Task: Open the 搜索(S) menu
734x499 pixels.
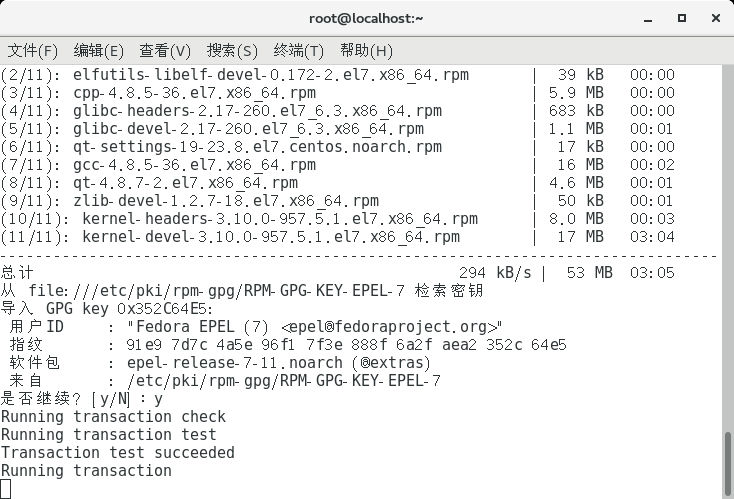Action: 232,51
